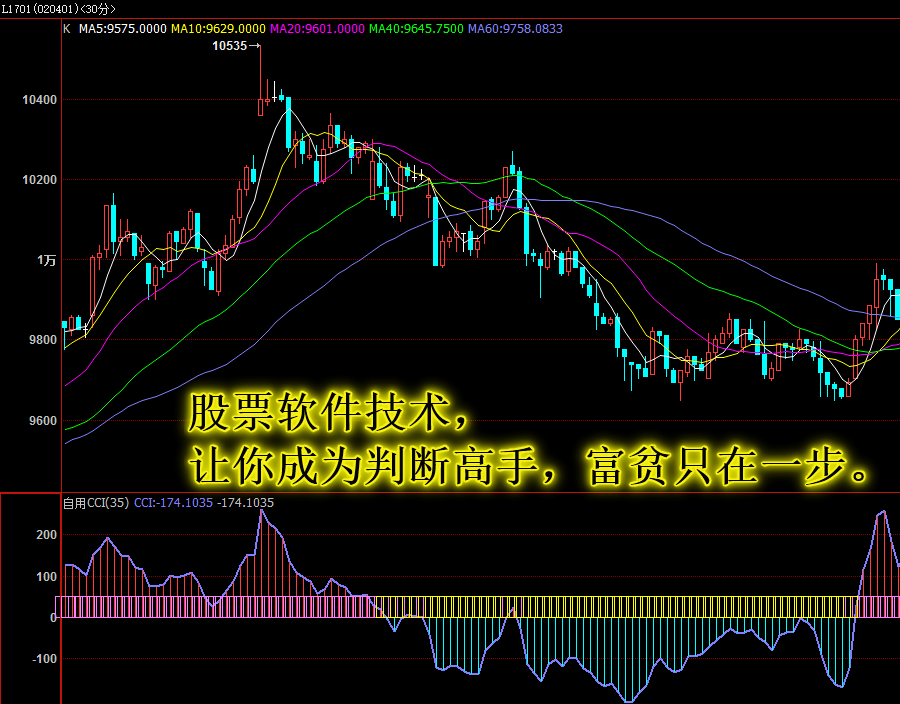Select the MA60:9758.0833 indicator label

point(515,29)
